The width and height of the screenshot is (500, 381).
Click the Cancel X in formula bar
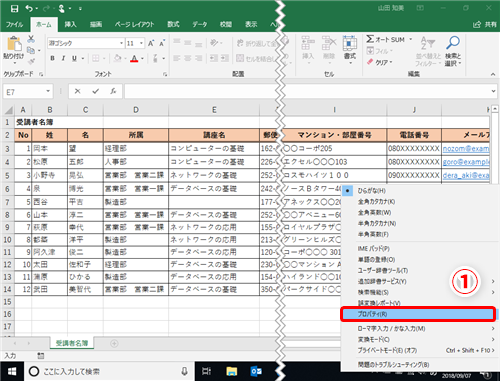coord(77,91)
